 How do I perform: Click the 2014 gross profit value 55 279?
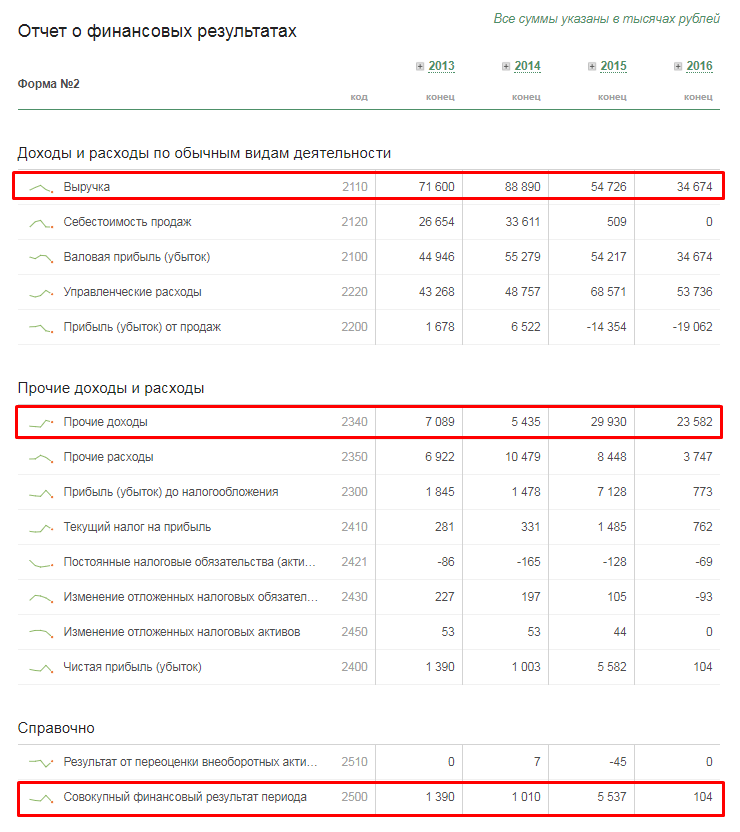pyautogui.click(x=523, y=257)
